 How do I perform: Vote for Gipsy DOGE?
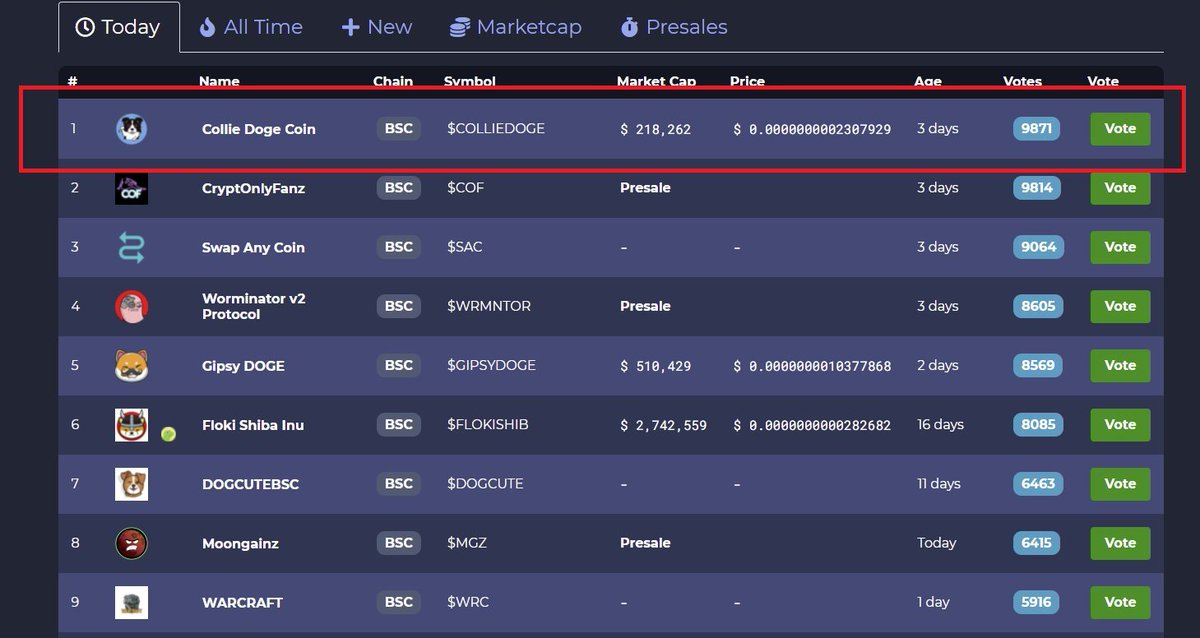coord(1120,365)
